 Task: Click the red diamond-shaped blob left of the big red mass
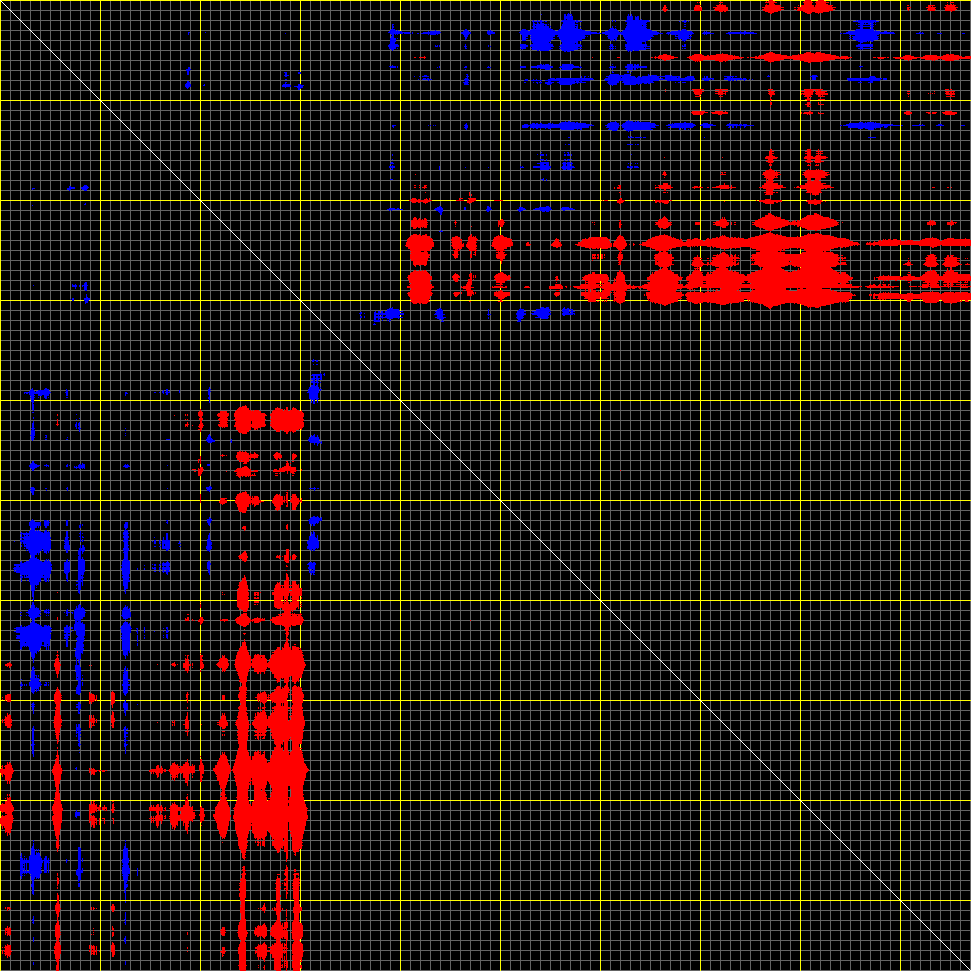[x=223, y=770]
